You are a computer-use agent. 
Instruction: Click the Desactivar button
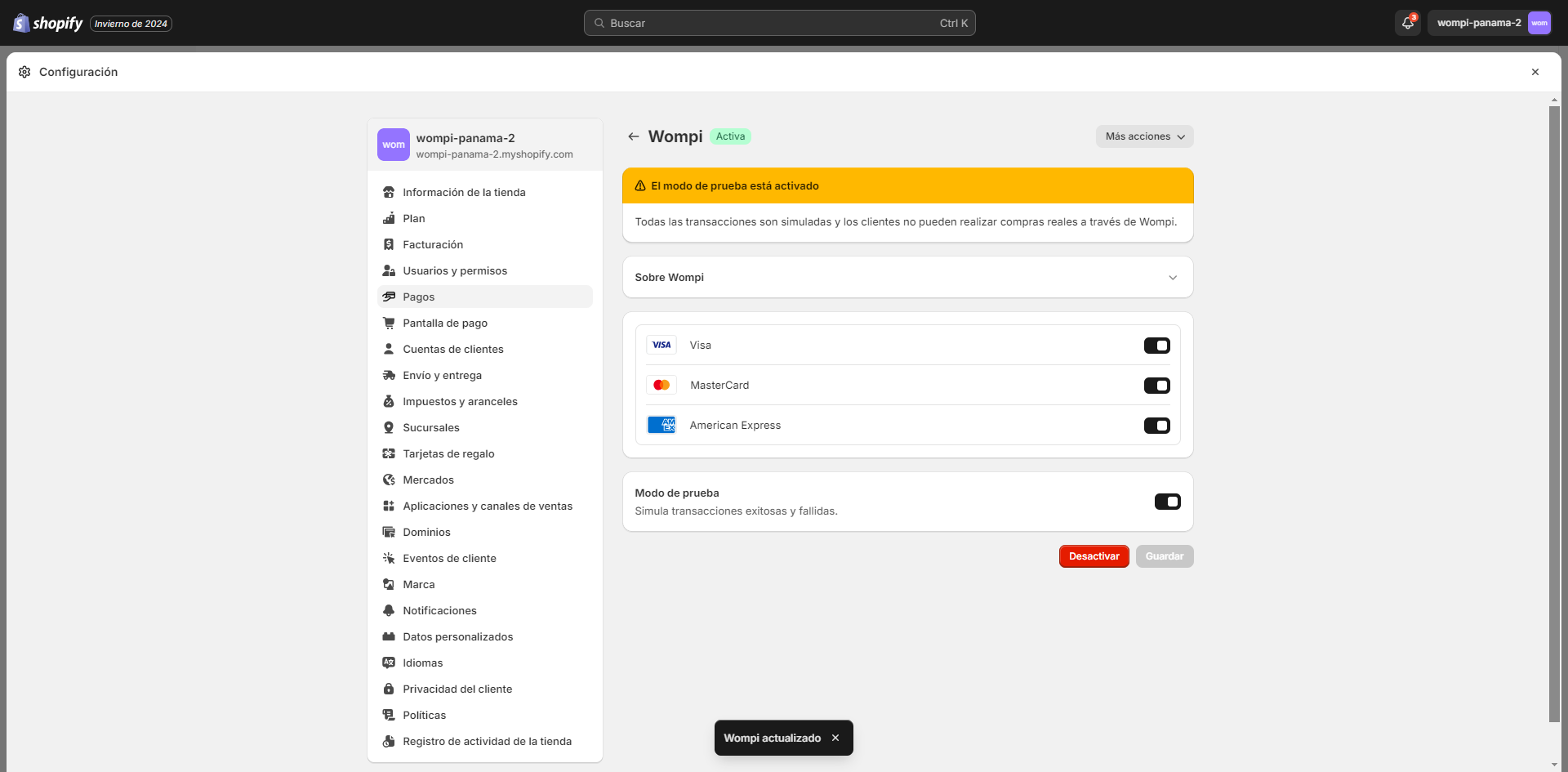click(x=1094, y=556)
